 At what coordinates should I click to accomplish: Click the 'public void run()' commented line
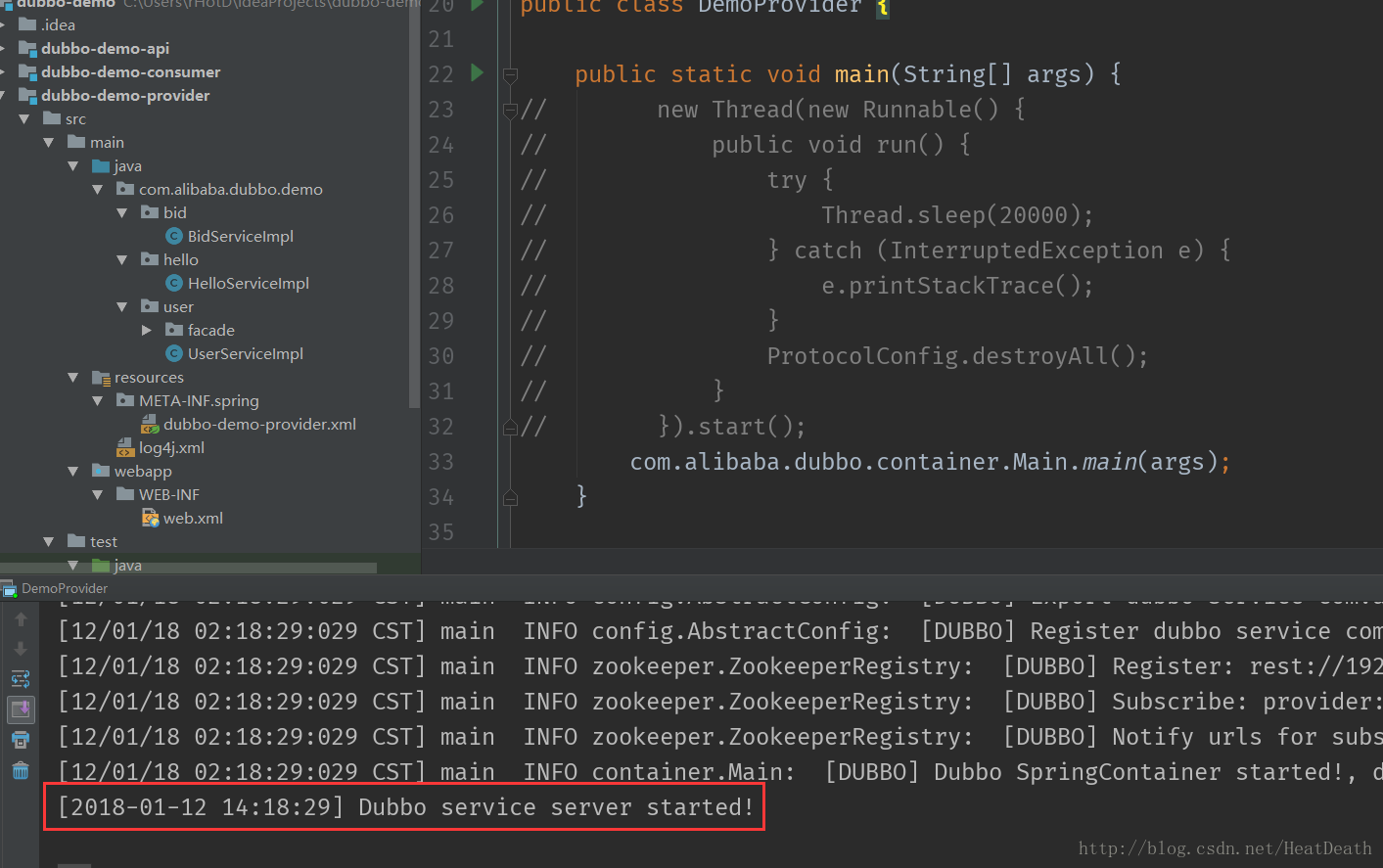click(841, 145)
